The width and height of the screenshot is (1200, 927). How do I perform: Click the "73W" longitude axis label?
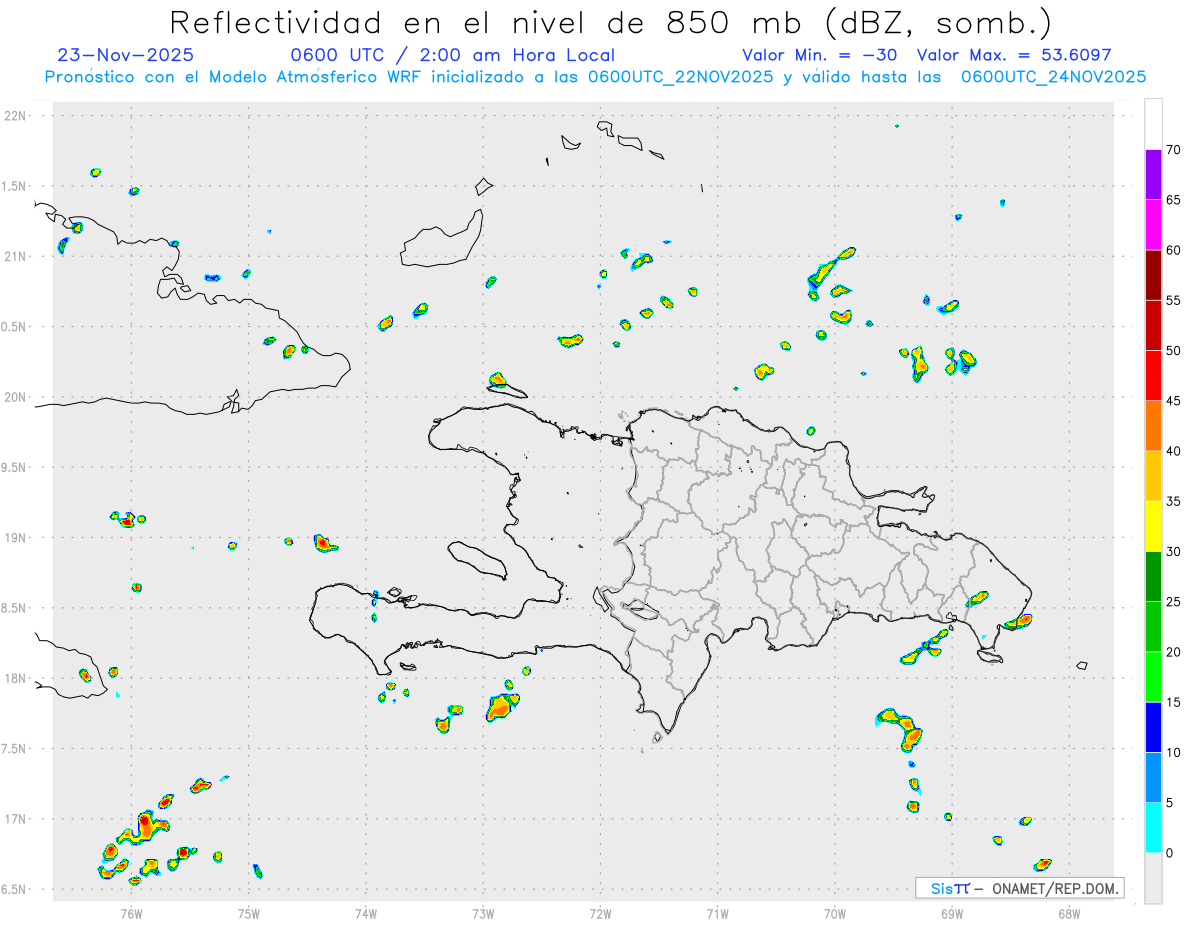pyautogui.click(x=483, y=913)
